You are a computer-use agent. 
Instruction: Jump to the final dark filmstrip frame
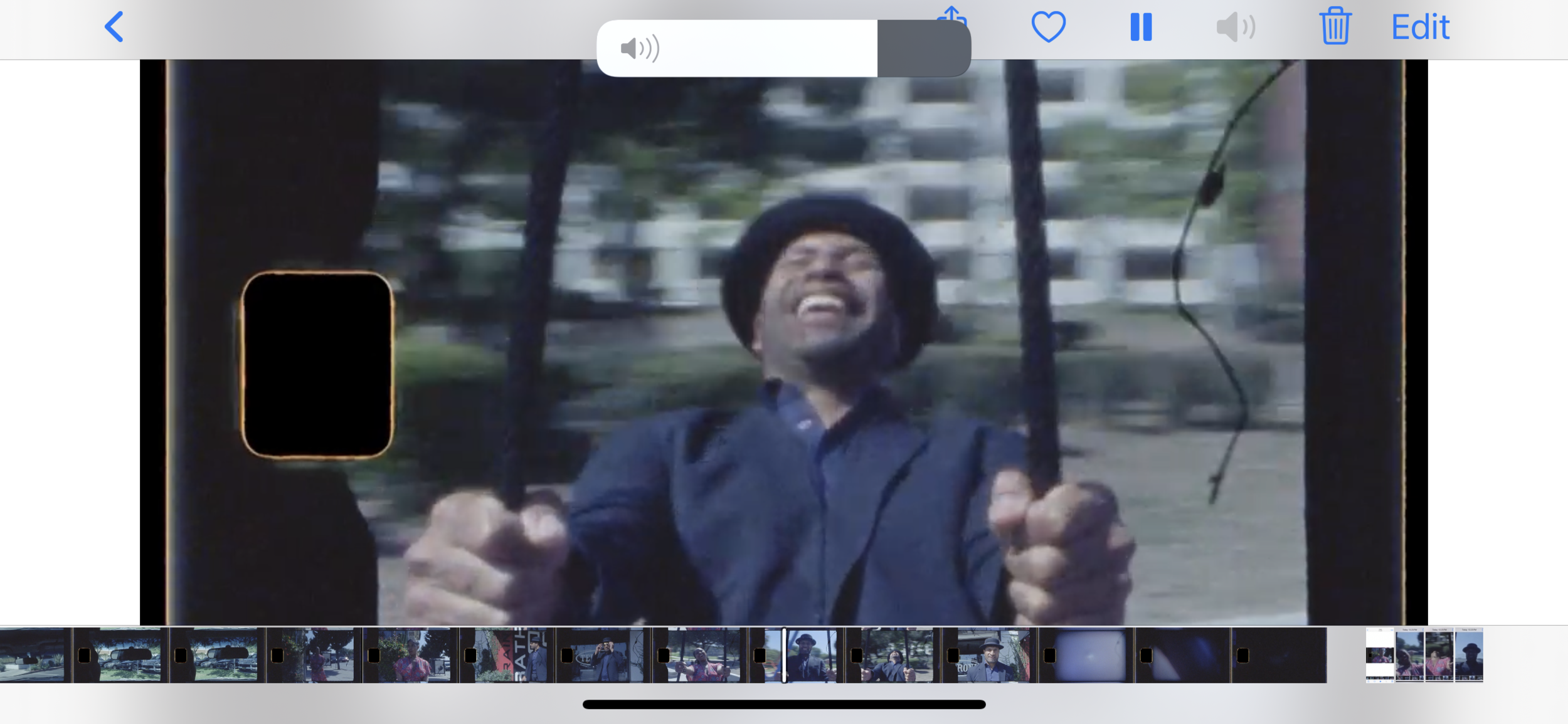1279,655
